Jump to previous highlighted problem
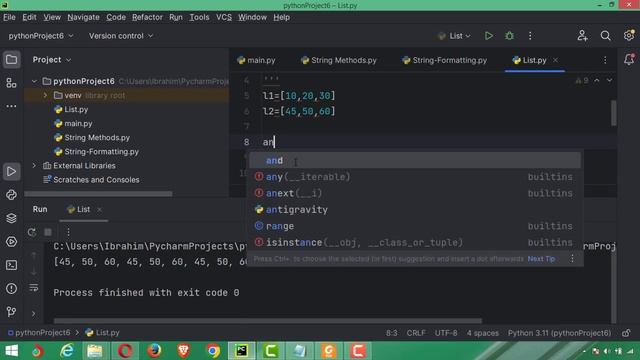Viewport: 640px width, 360px height. click(x=597, y=80)
